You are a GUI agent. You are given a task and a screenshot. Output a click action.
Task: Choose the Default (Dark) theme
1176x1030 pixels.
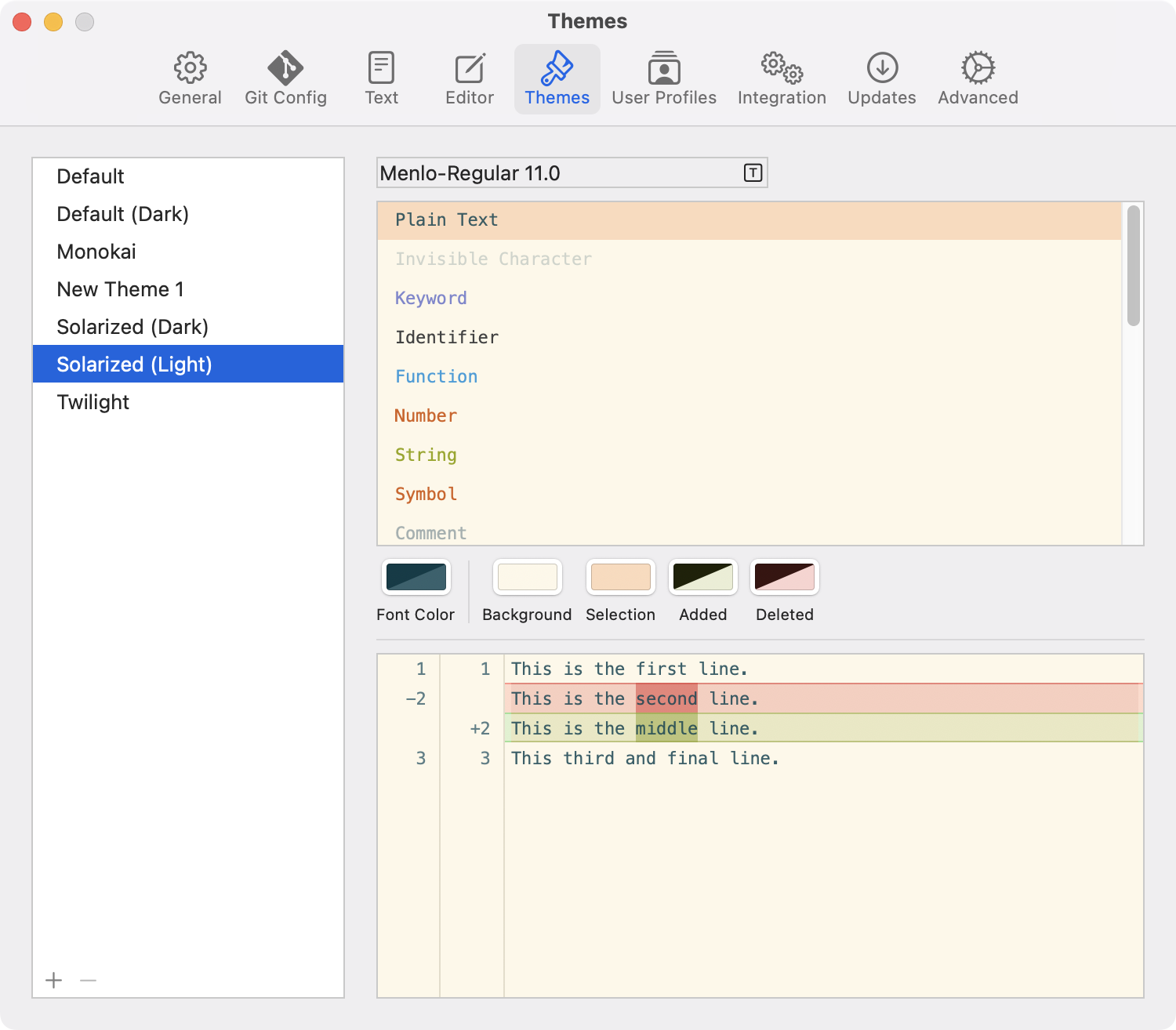point(122,213)
